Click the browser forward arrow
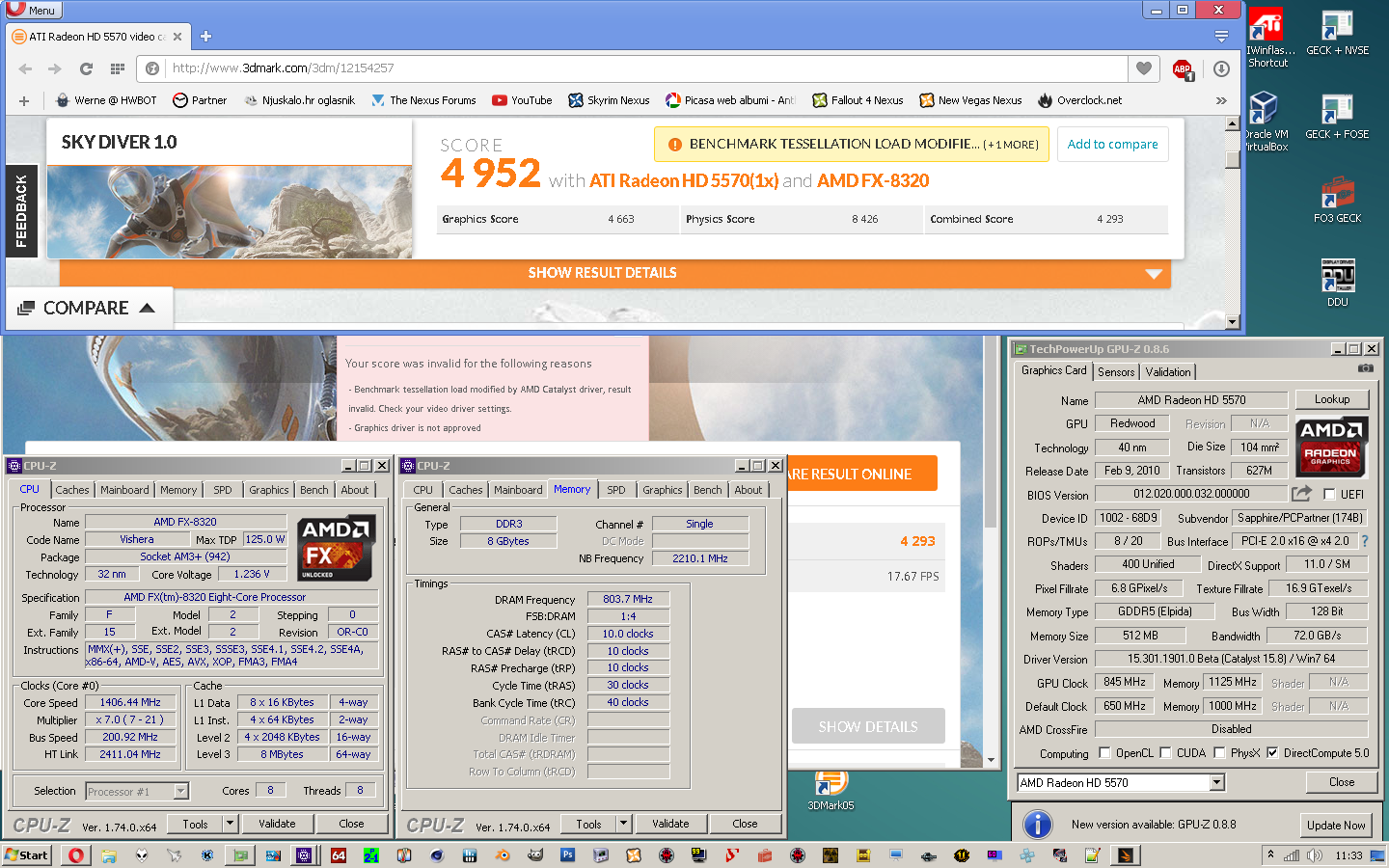The height and width of the screenshot is (868, 1389). click(x=55, y=68)
